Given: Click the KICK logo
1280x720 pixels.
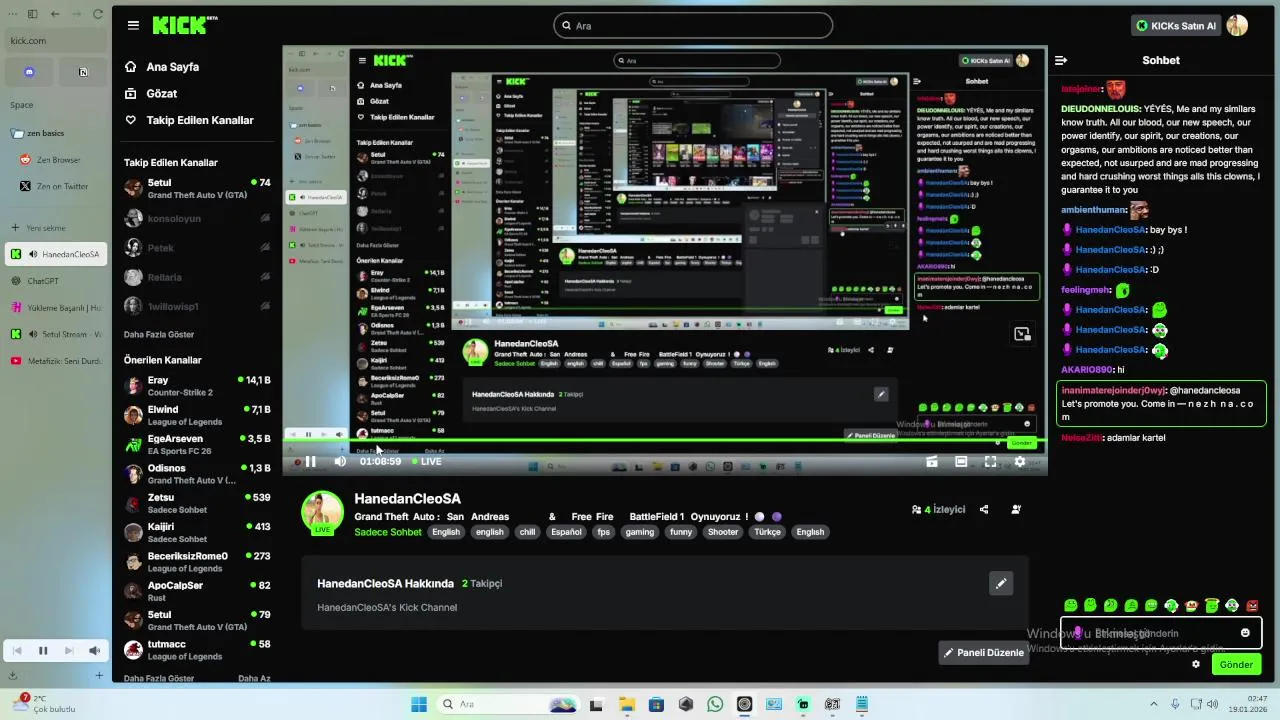Looking at the screenshot, I should pyautogui.click(x=185, y=25).
